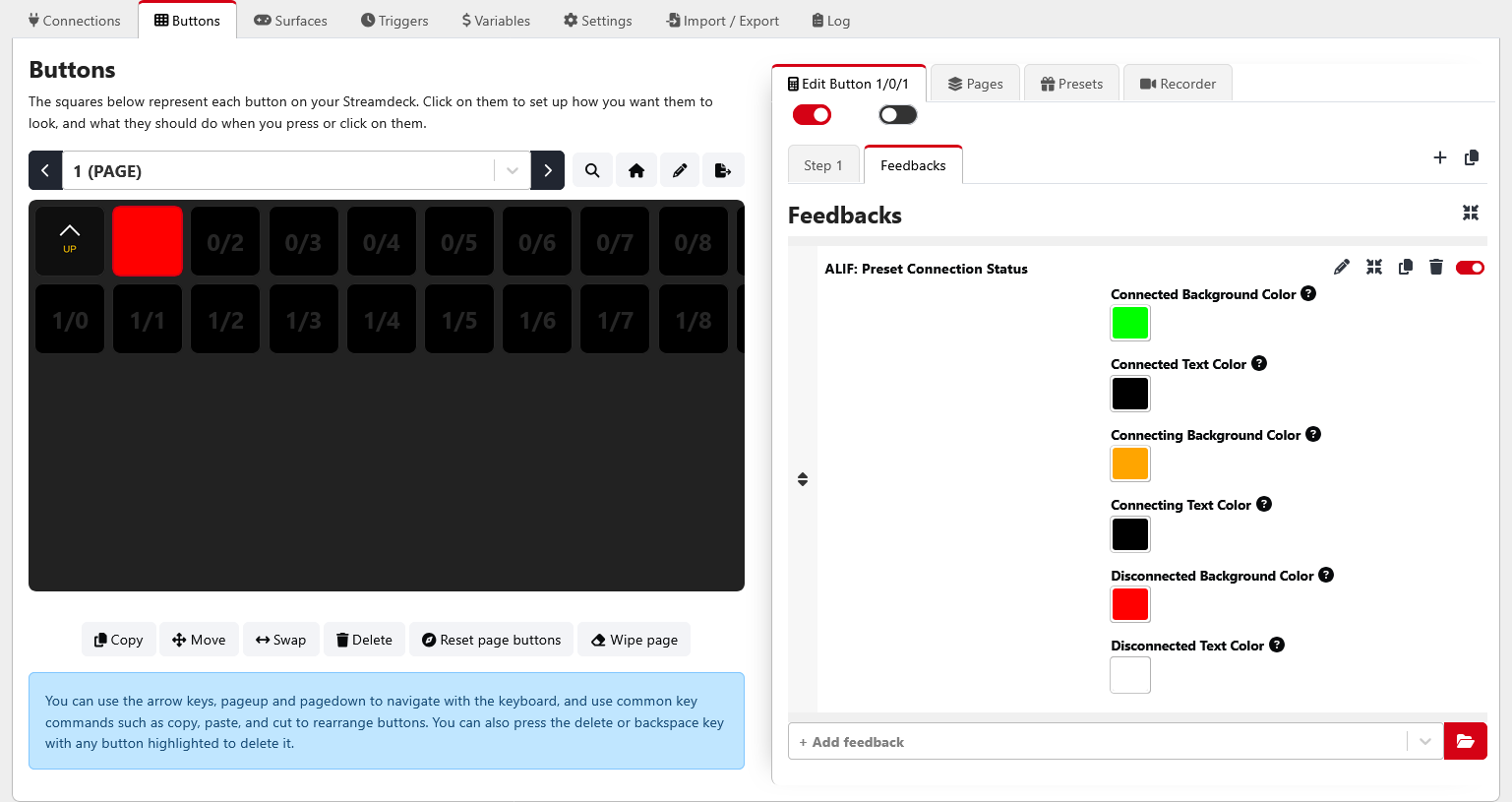
Task: Click the Swap button
Action: (281, 640)
